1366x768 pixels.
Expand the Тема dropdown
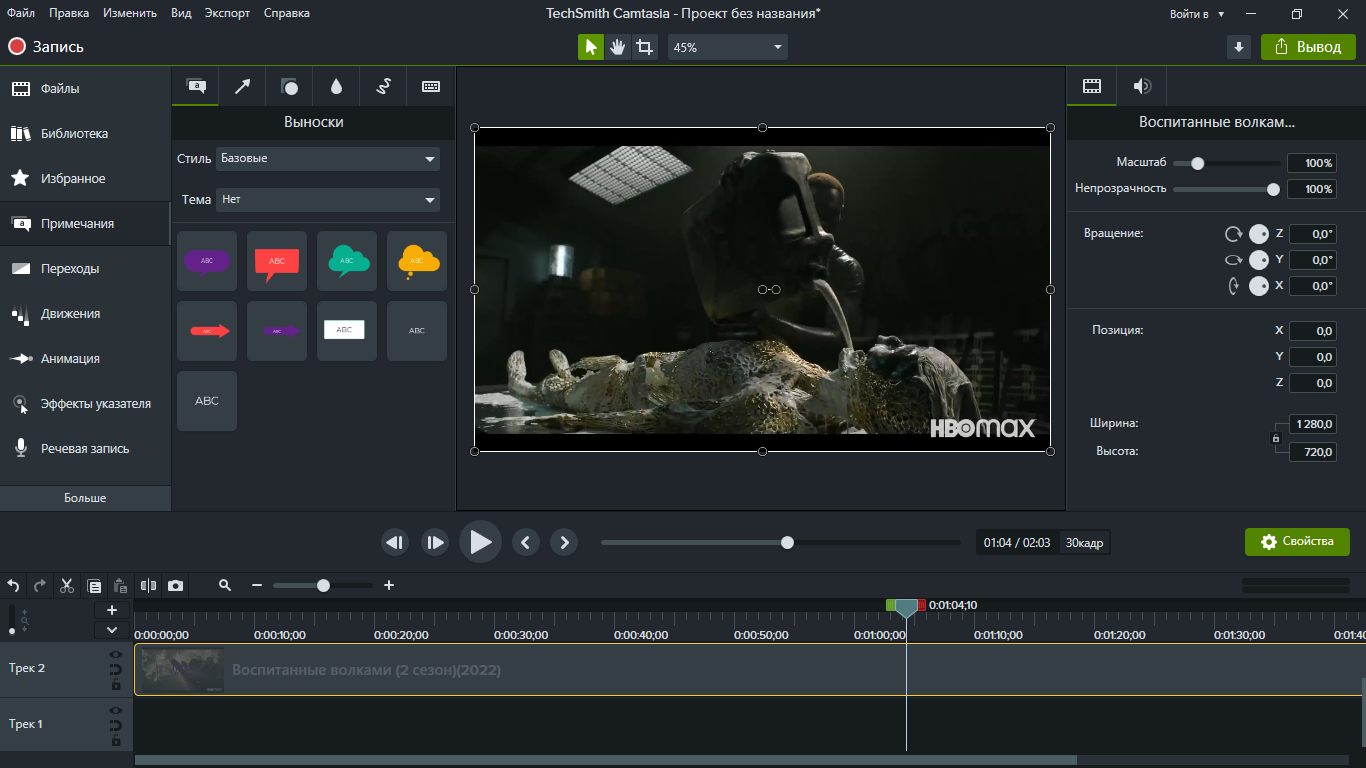pyautogui.click(x=328, y=200)
